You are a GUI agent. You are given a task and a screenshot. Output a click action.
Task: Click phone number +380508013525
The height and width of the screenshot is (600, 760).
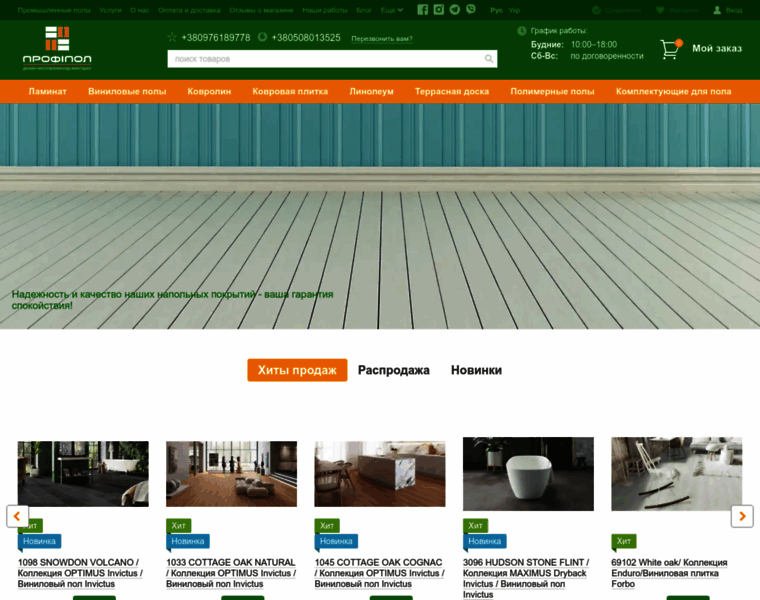coord(306,38)
